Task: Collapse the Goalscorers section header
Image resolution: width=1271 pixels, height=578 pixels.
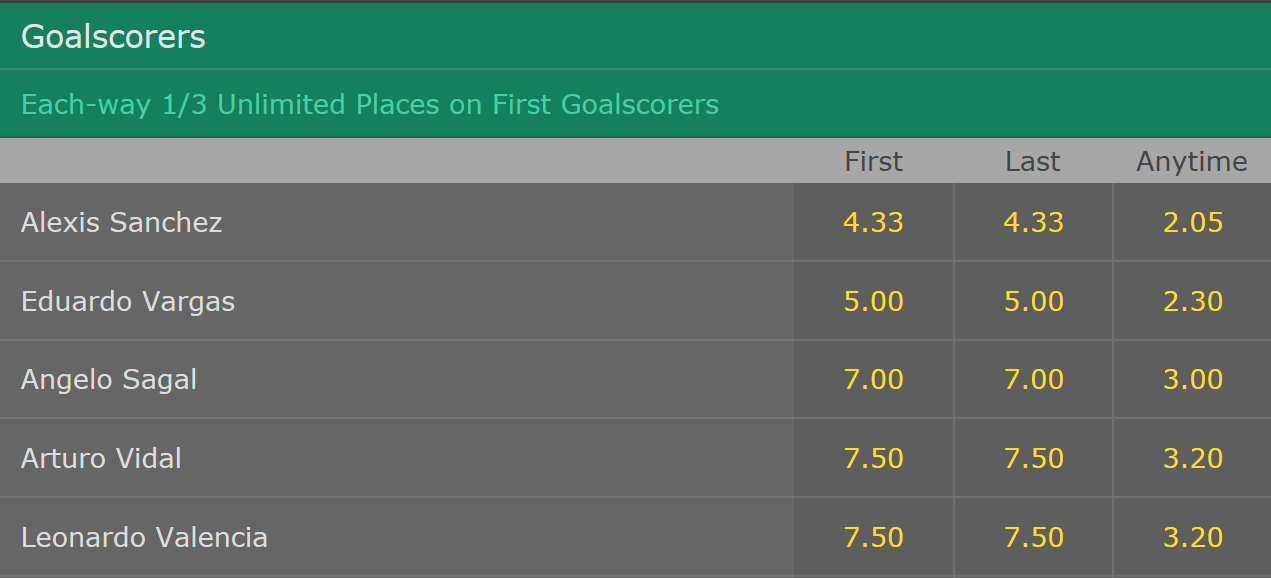Action: click(x=635, y=37)
